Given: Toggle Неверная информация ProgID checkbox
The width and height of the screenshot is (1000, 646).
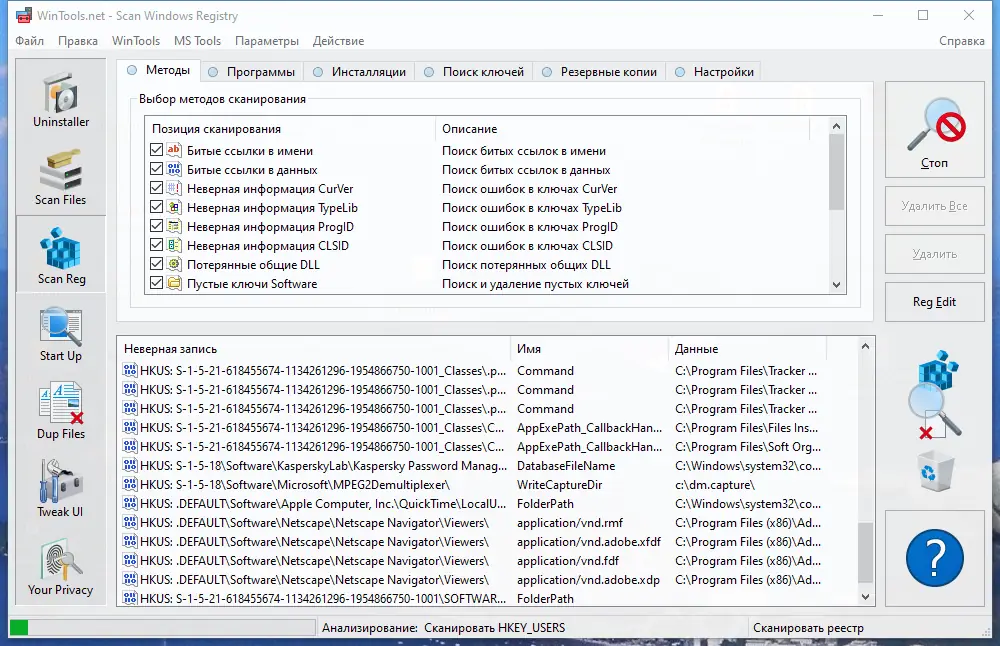Looking at the screenshot, I should pos(156,226).
